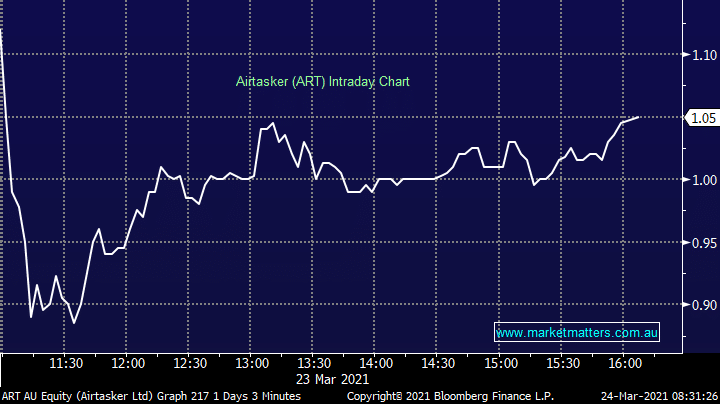Click the 0.95 price axis label

704,243
